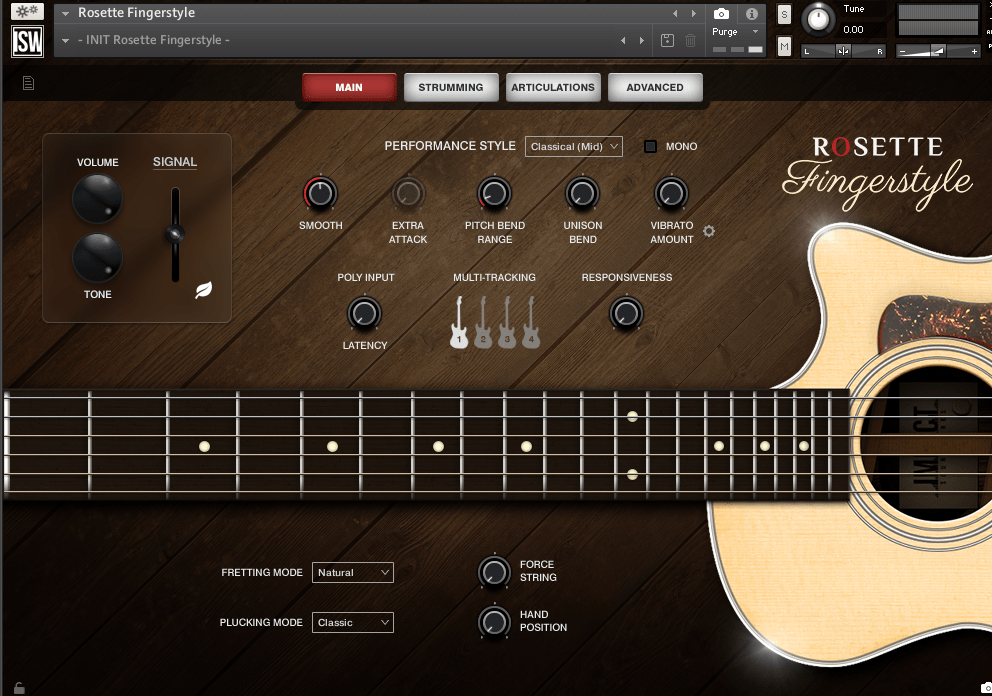Click the green leaf icon in signal panel

tap(203, 291)
